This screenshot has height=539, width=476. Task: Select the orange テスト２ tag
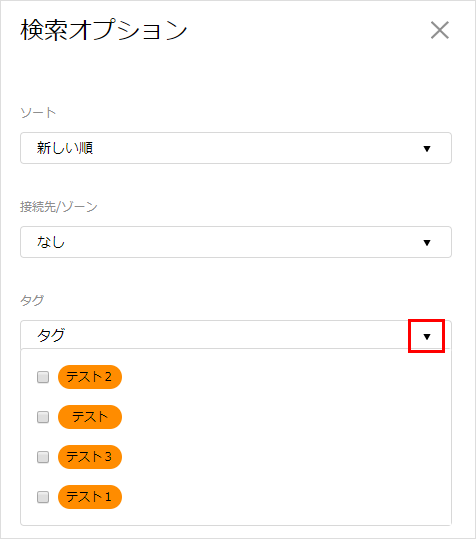[x=90, y=377]
